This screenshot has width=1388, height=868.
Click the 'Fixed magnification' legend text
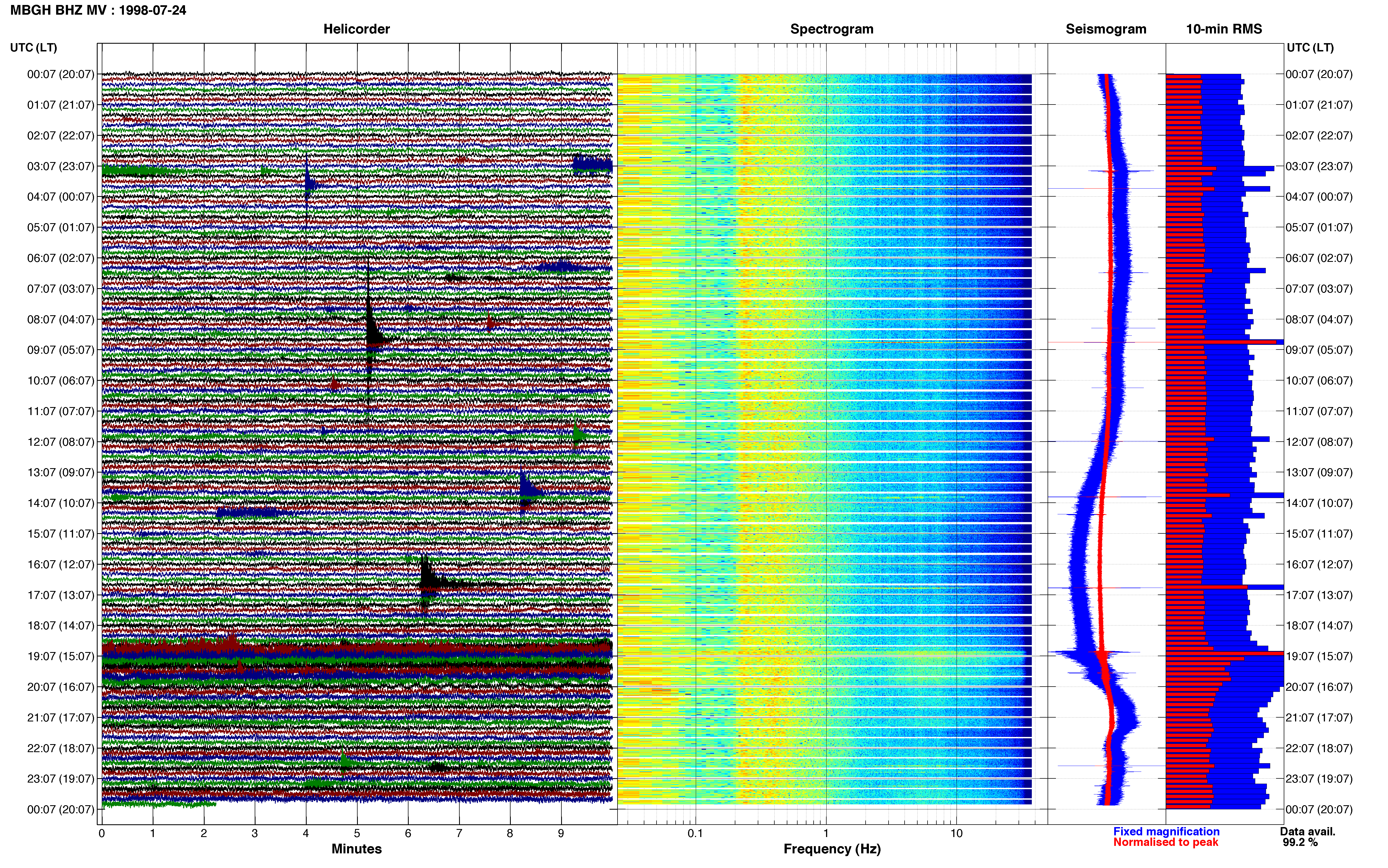pyautogui.click(x=1166, y=832)
